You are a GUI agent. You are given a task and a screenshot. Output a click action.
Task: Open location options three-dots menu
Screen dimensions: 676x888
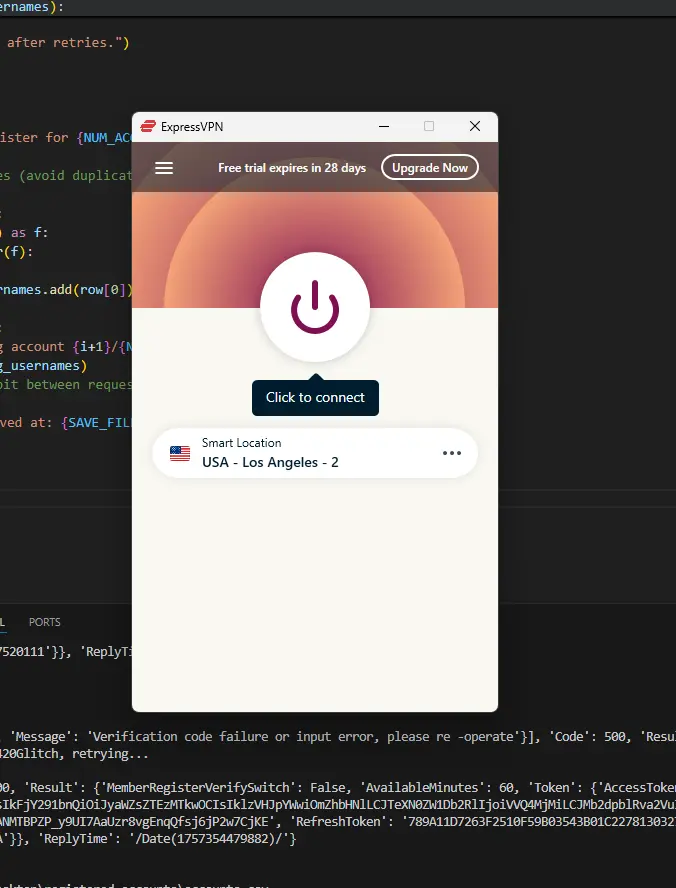pyautogui.click(x=452, y=453)
